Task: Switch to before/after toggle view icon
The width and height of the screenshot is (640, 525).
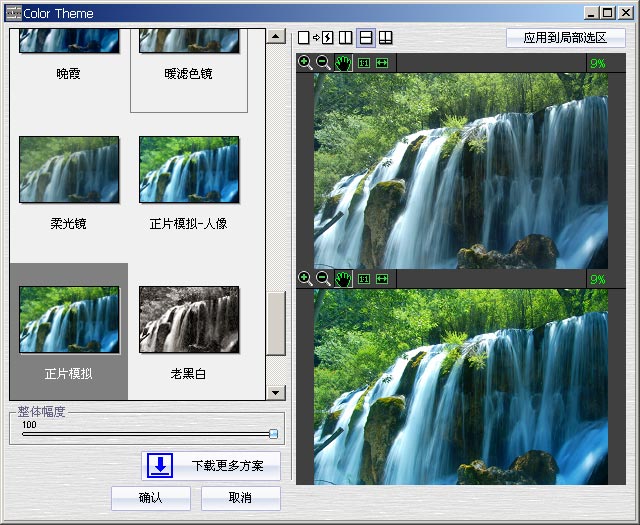Action: tap(327, 38)
